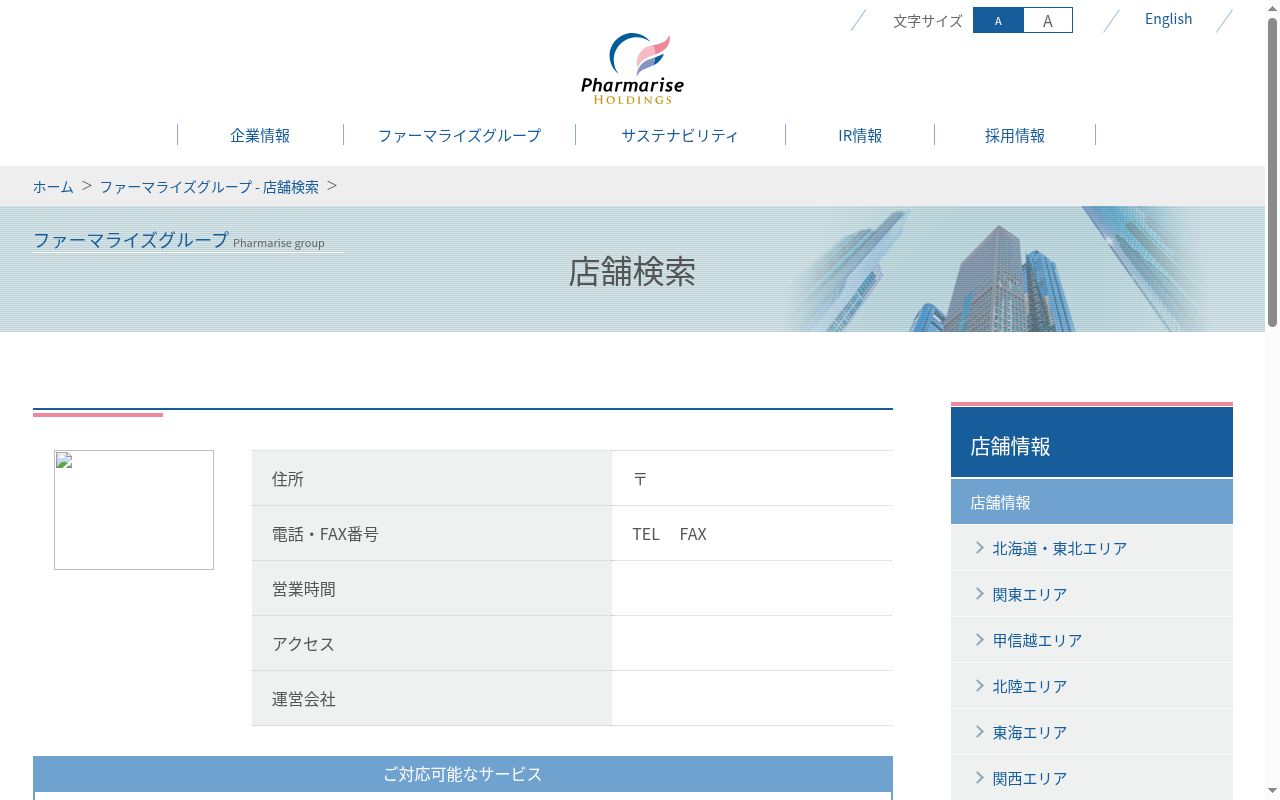1280x800 pixels.
Task: Go to ホーム breadcrumb link
Action: (x=53, y=187)
